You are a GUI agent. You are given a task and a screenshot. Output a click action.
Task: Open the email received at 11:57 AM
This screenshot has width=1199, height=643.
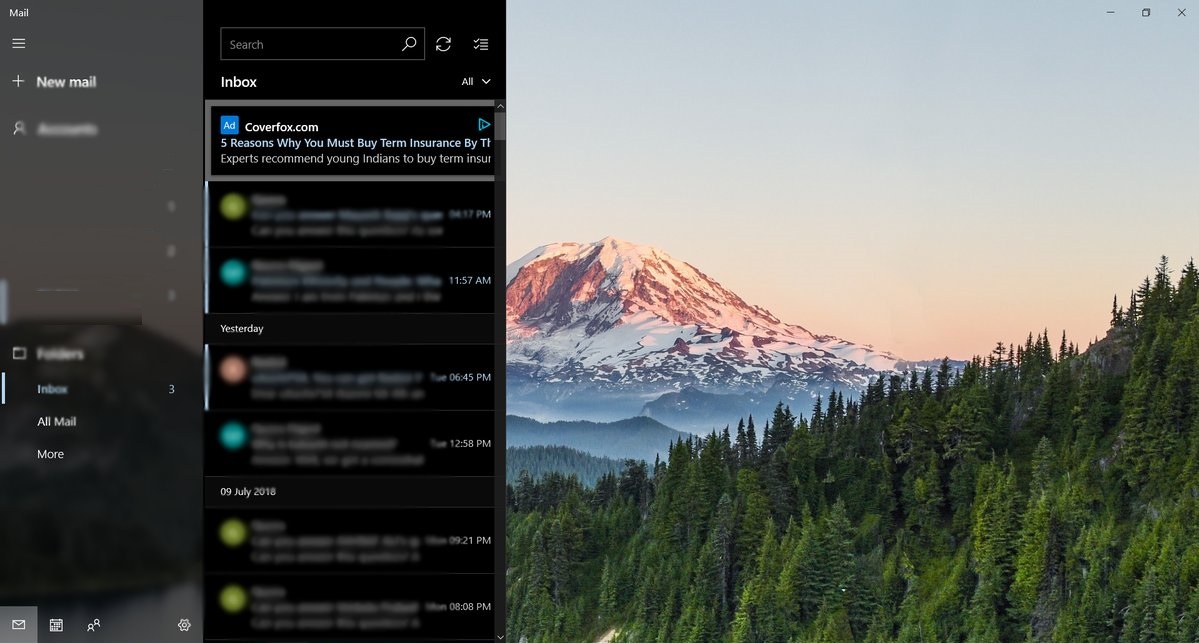point(350,281)
